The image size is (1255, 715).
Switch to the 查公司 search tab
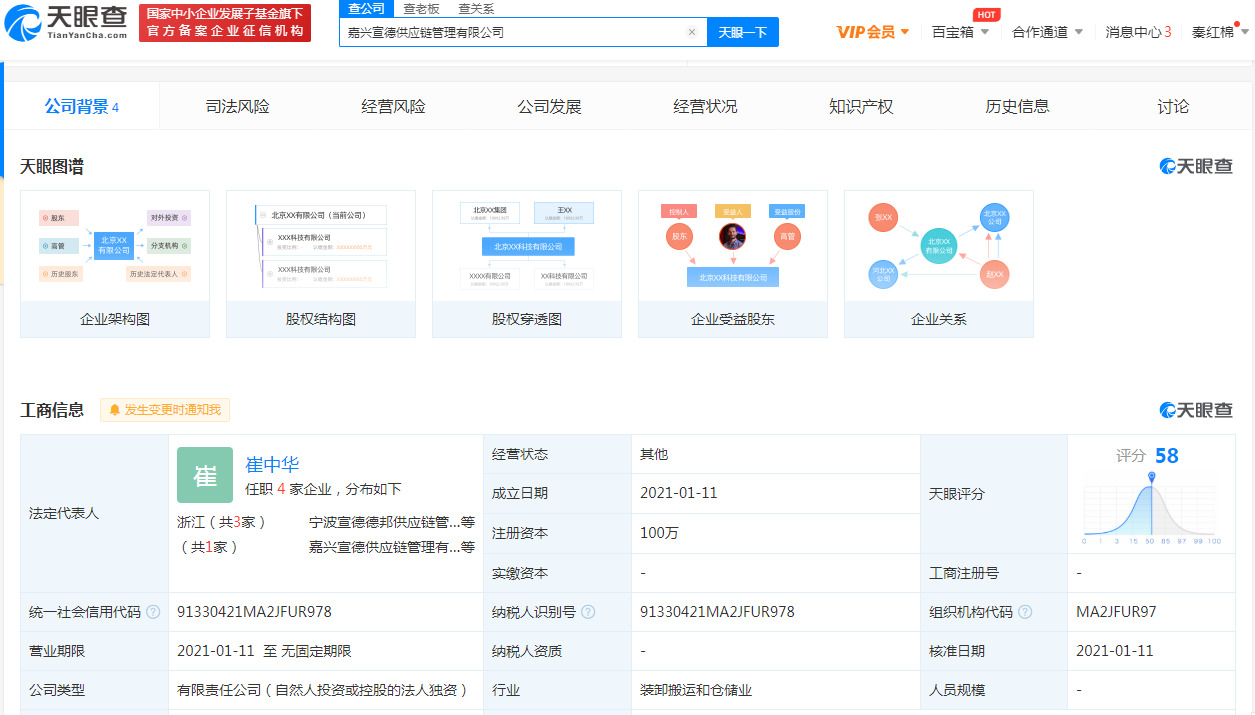(x=366, y=9)
